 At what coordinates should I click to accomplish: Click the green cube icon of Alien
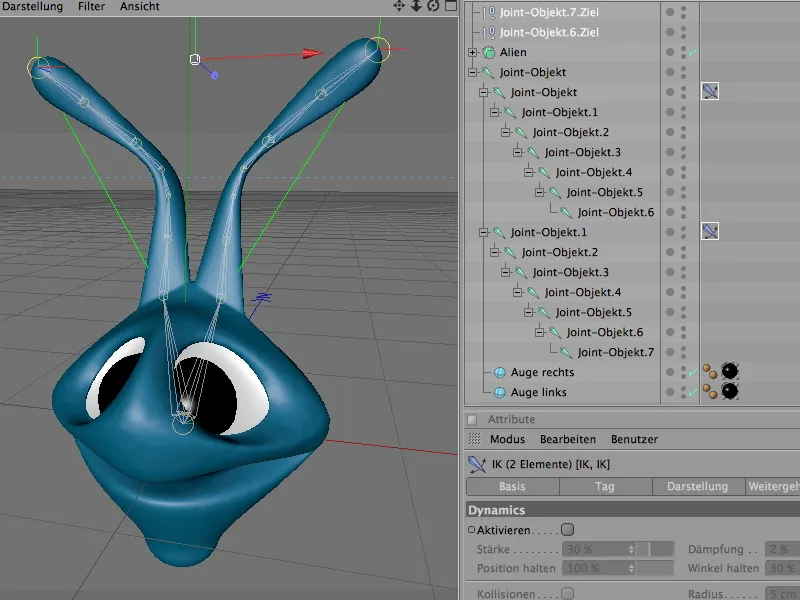pyautogui.click(x=489, y=52)
